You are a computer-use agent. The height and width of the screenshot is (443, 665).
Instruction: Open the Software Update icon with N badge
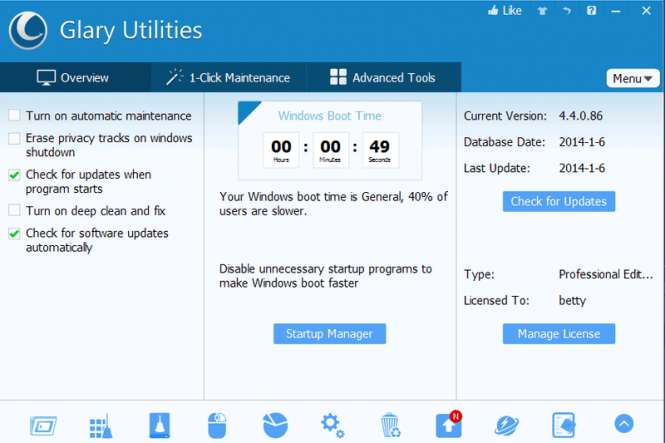[x=449, y=424]
